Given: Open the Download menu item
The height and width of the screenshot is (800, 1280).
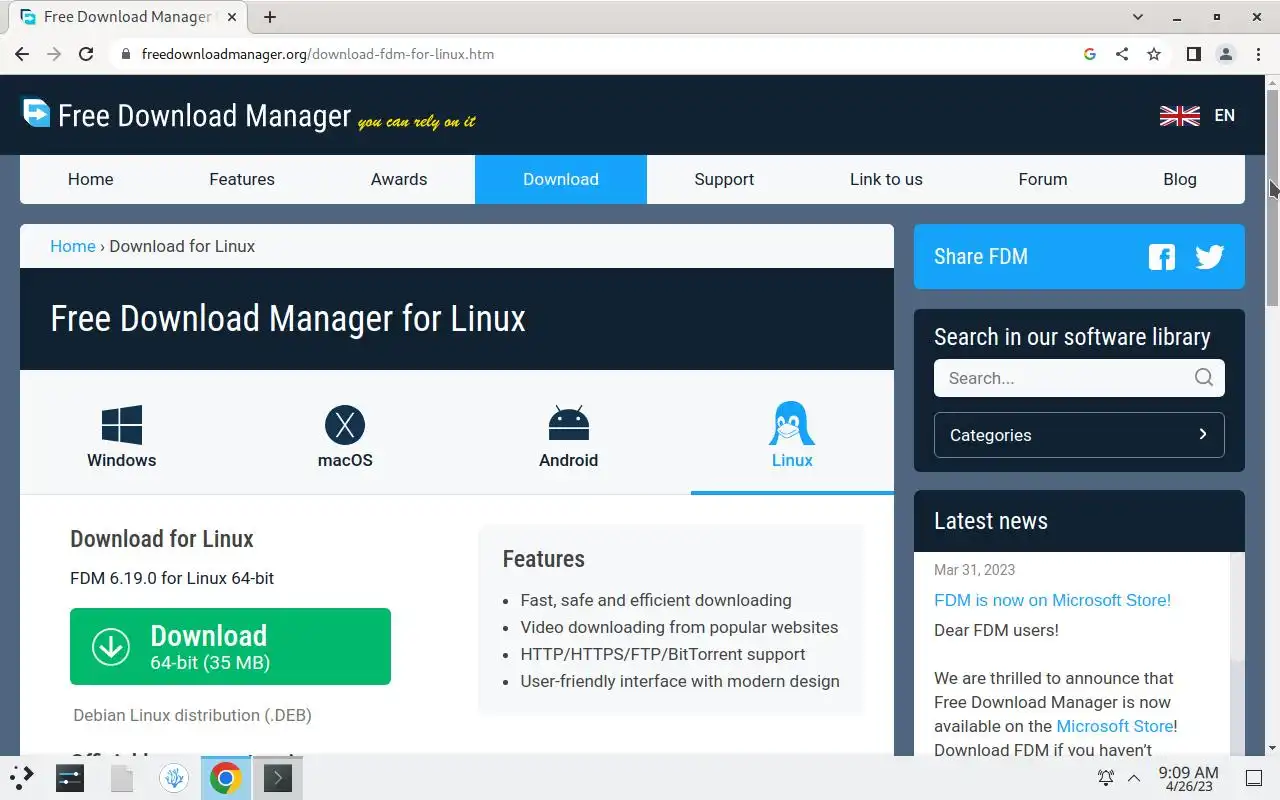Looking at the screenshot, I should pyautogui.click(x=561, y=179).
